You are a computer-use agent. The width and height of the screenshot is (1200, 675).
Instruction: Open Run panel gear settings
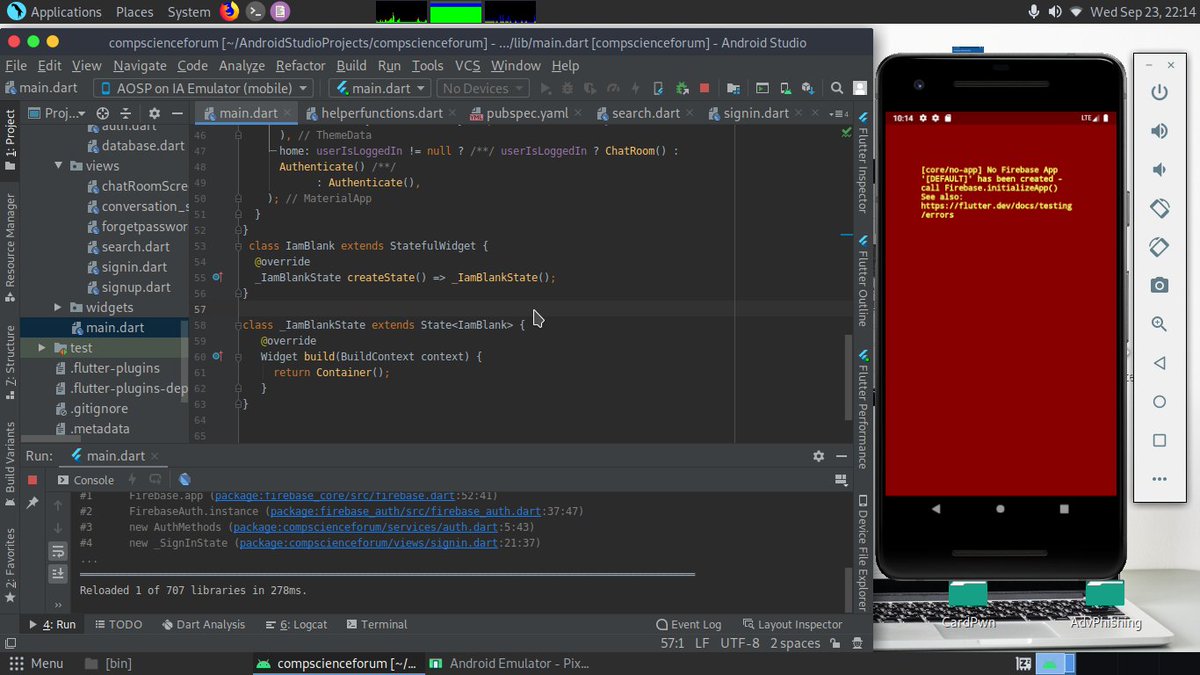[819, 456]
